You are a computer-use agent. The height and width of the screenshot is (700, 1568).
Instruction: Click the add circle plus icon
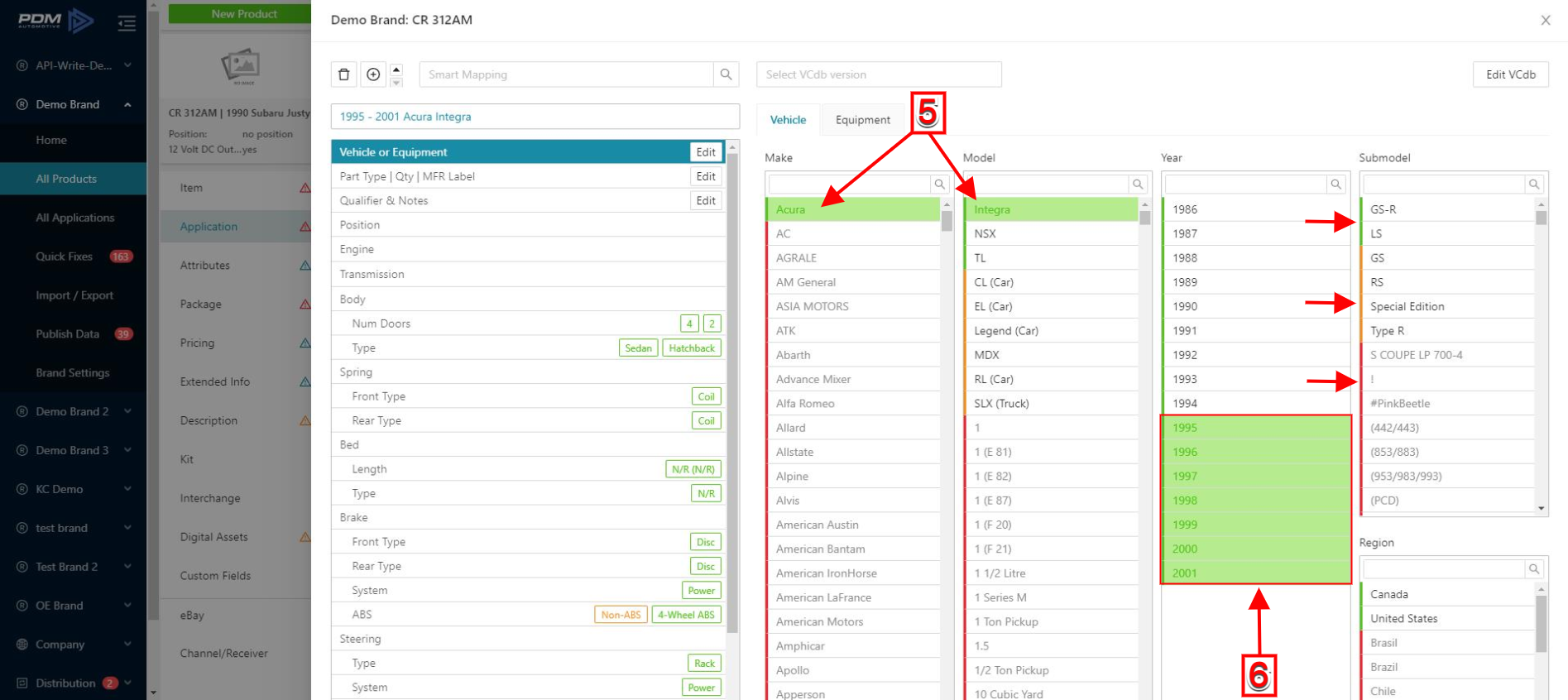point(373,74)
